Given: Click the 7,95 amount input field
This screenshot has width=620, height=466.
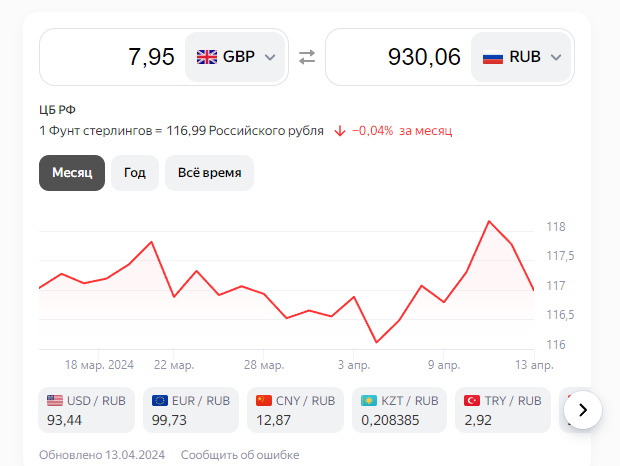Looking at the screenshot, I should point(112,57).
